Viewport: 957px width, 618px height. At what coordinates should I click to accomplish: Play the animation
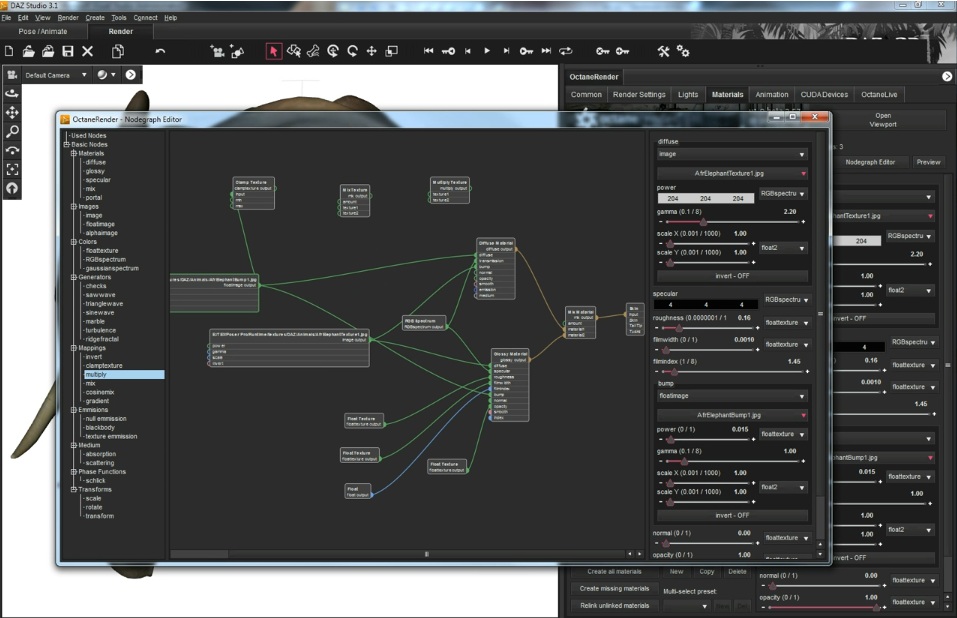click(486, 51)
